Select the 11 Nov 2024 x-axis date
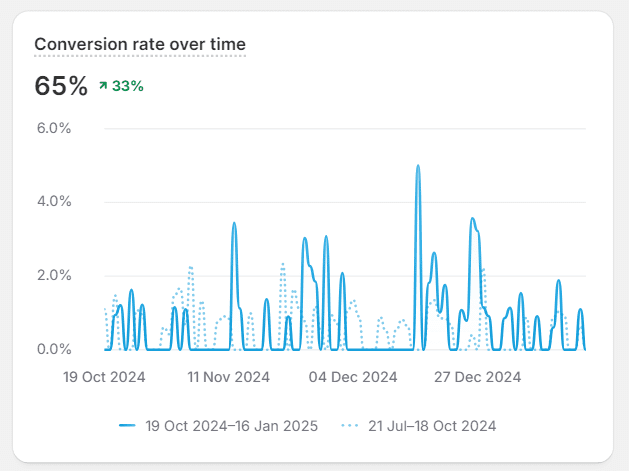 (228, 377)
